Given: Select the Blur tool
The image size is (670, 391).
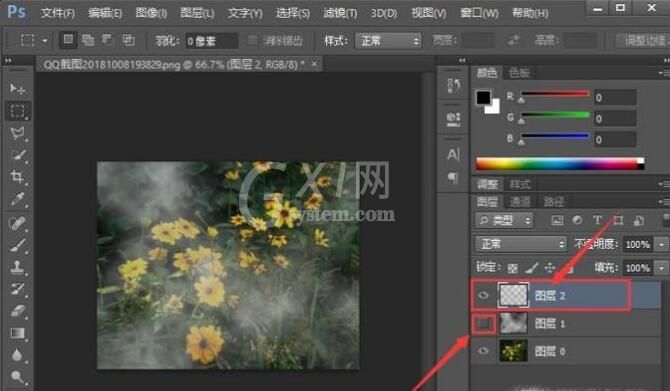Looking at the screenshot, I should tap(18, 355).
